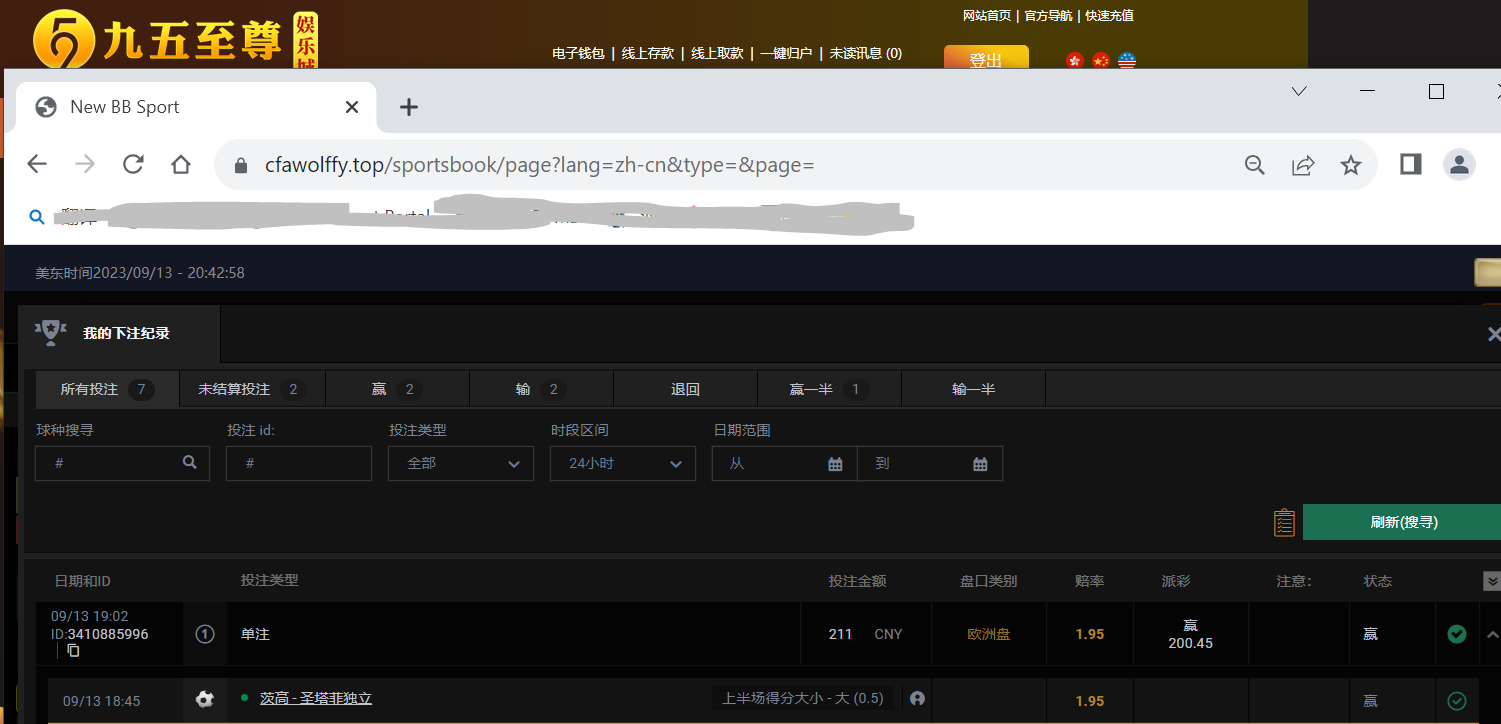This screenshot has height=724, width=1501.
Task: Click the magnifier in sport search field
Action: click(190, 463)
